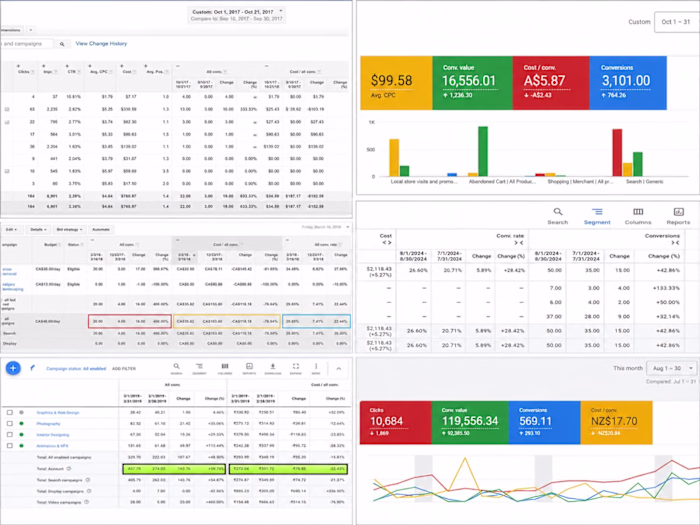Viewport: 700px width, 525px height.
Task: Open the Oct 1 – 31 date selector
Action: [677, 22]
